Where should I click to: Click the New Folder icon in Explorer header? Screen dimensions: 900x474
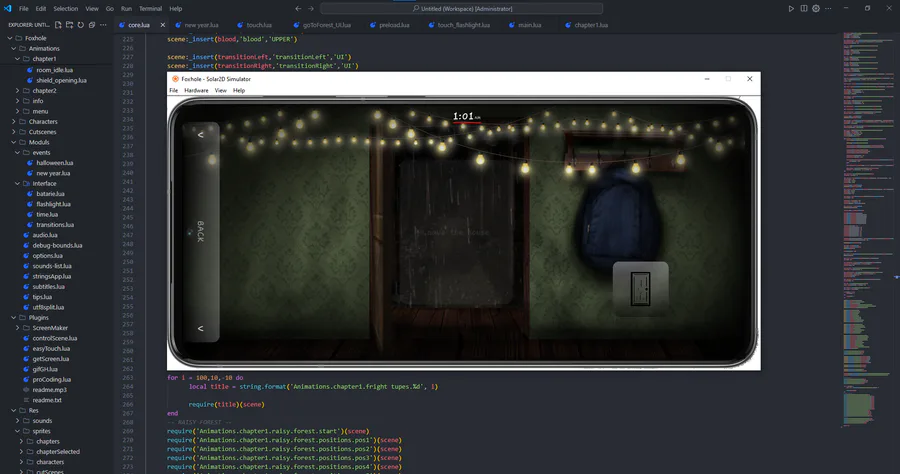click(69, 25)
